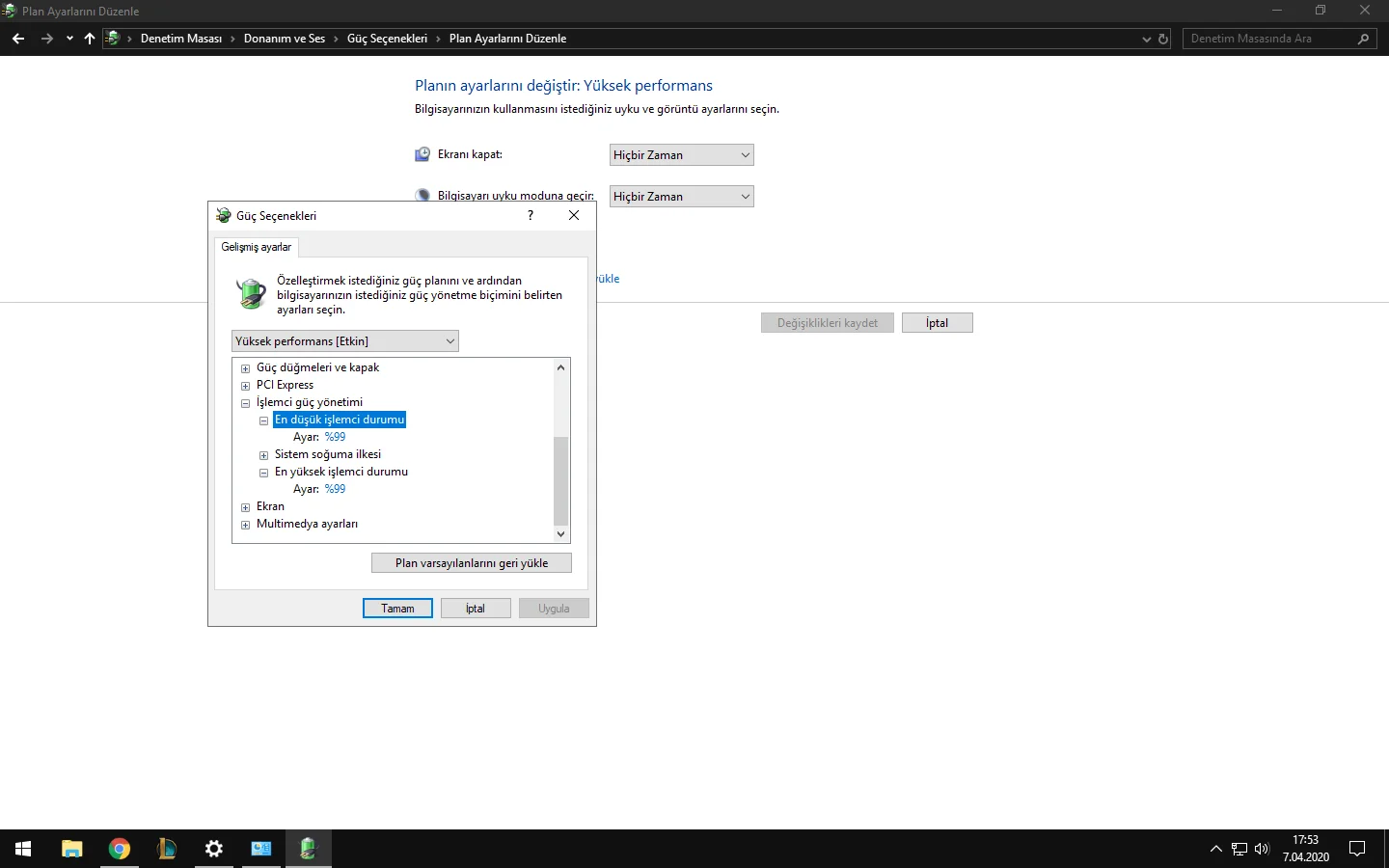The height and width of the screenshot is (868, 1389).
Task: Go up one level with the up arrow
Action: point(90,39)
